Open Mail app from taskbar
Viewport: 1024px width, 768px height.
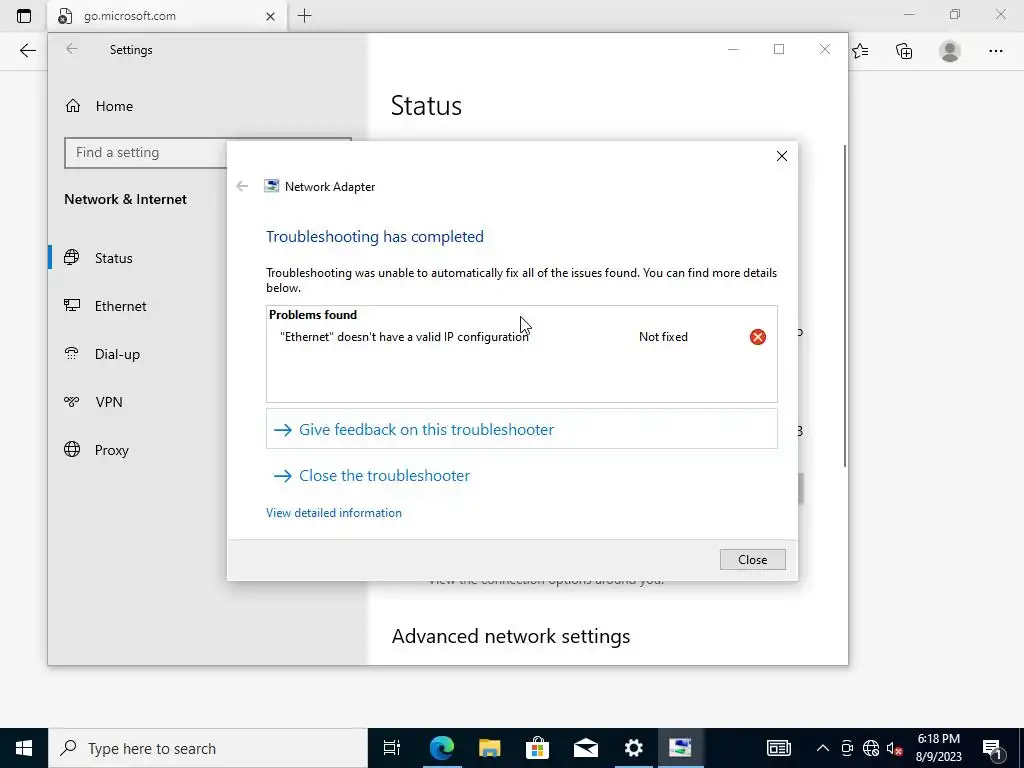pos(586,748)
